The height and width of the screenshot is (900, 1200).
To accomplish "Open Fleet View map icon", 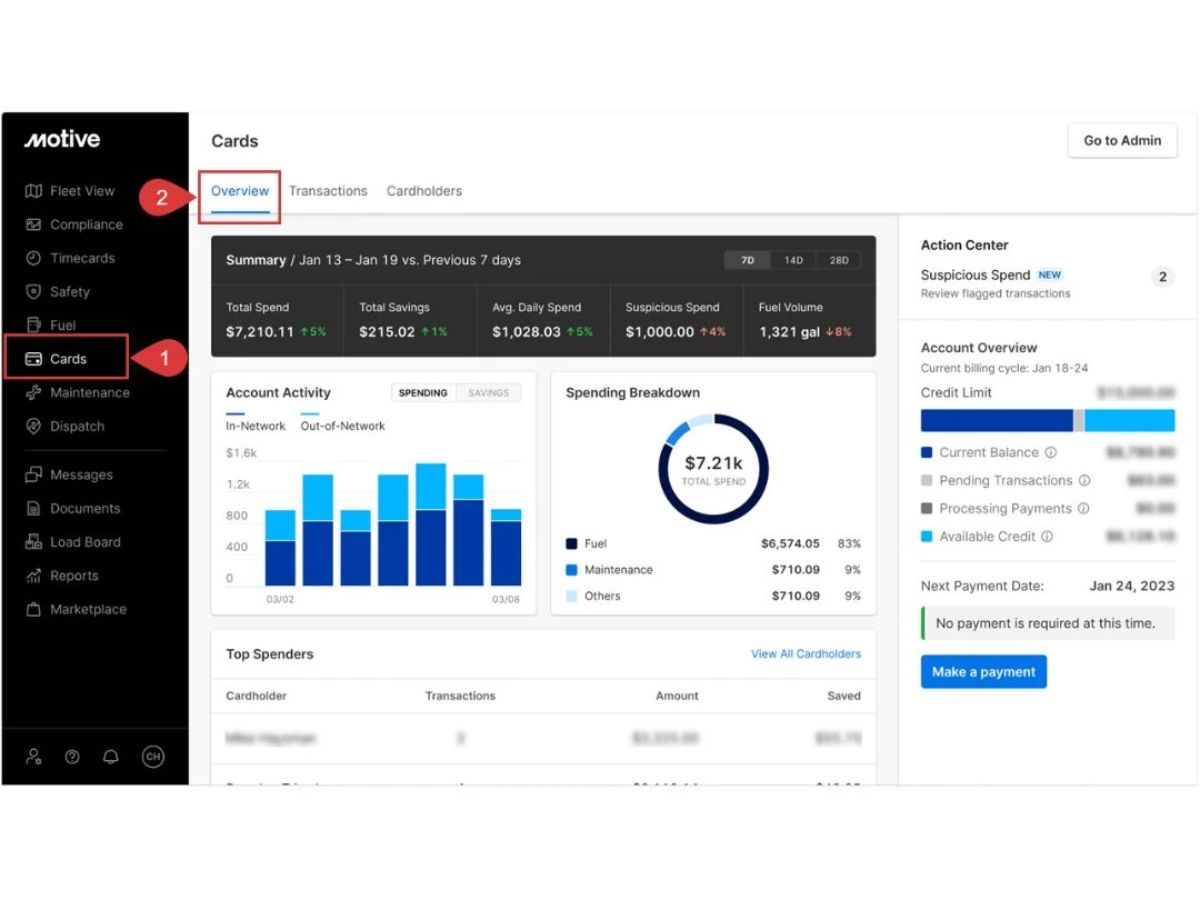I will [33, 191].
